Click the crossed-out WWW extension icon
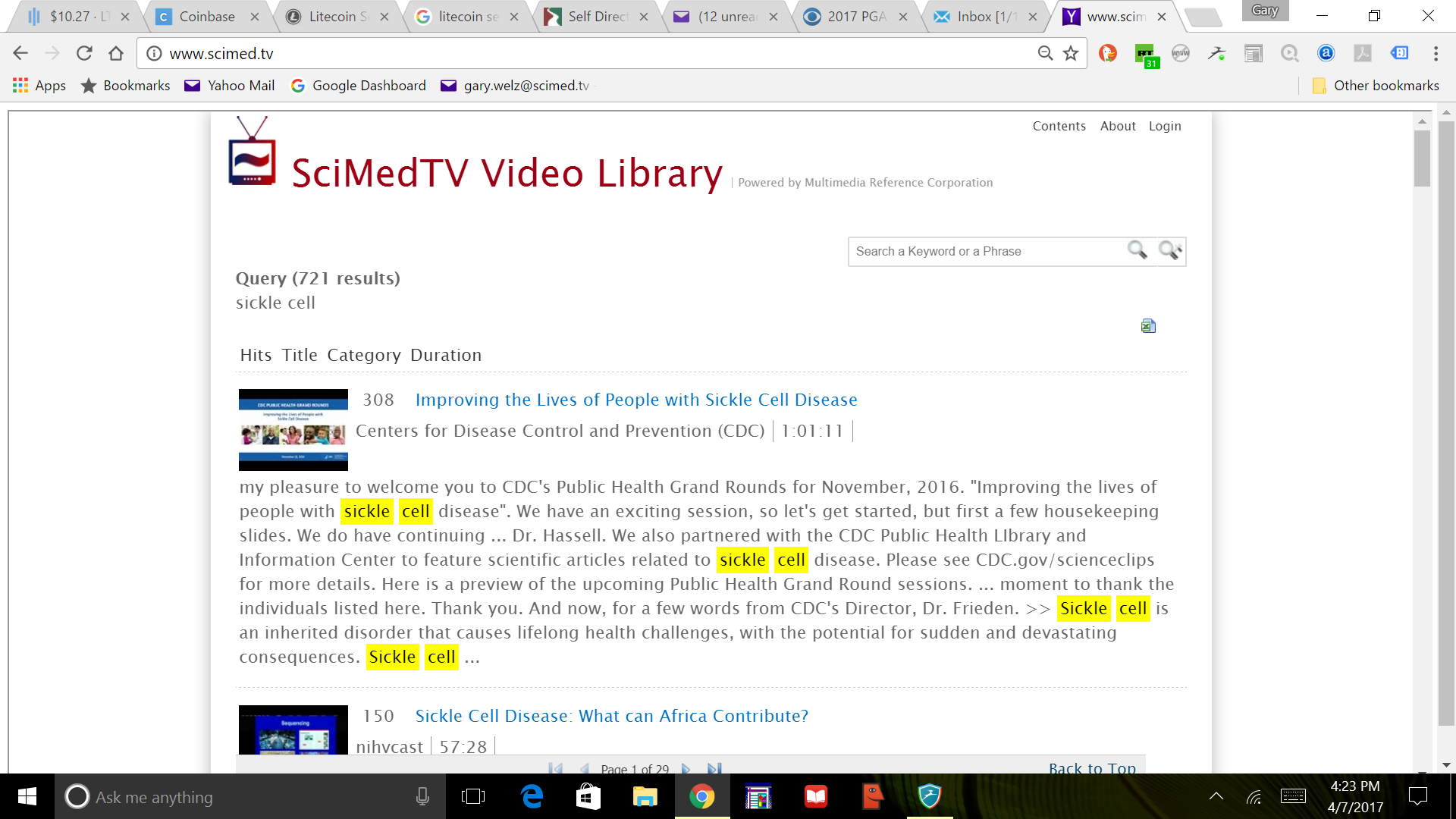 click(1181, 53)
